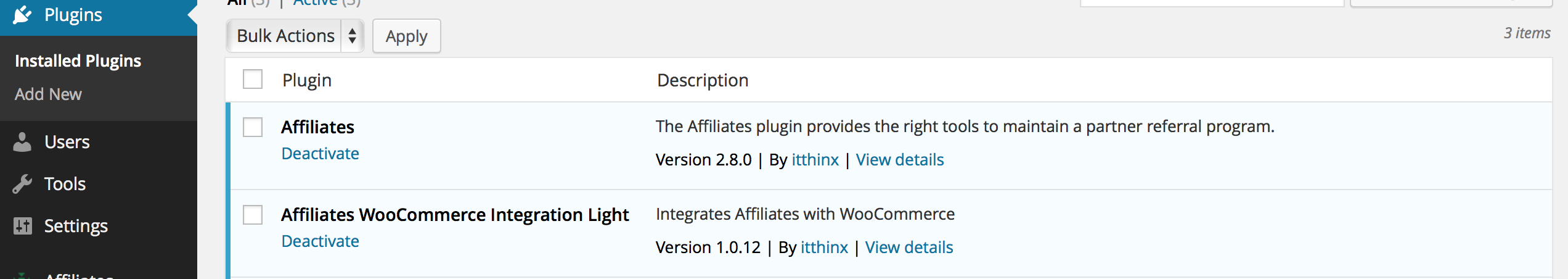View details of the Affiliates plugin
The image size is (1568, 279).
click(900, 159)
